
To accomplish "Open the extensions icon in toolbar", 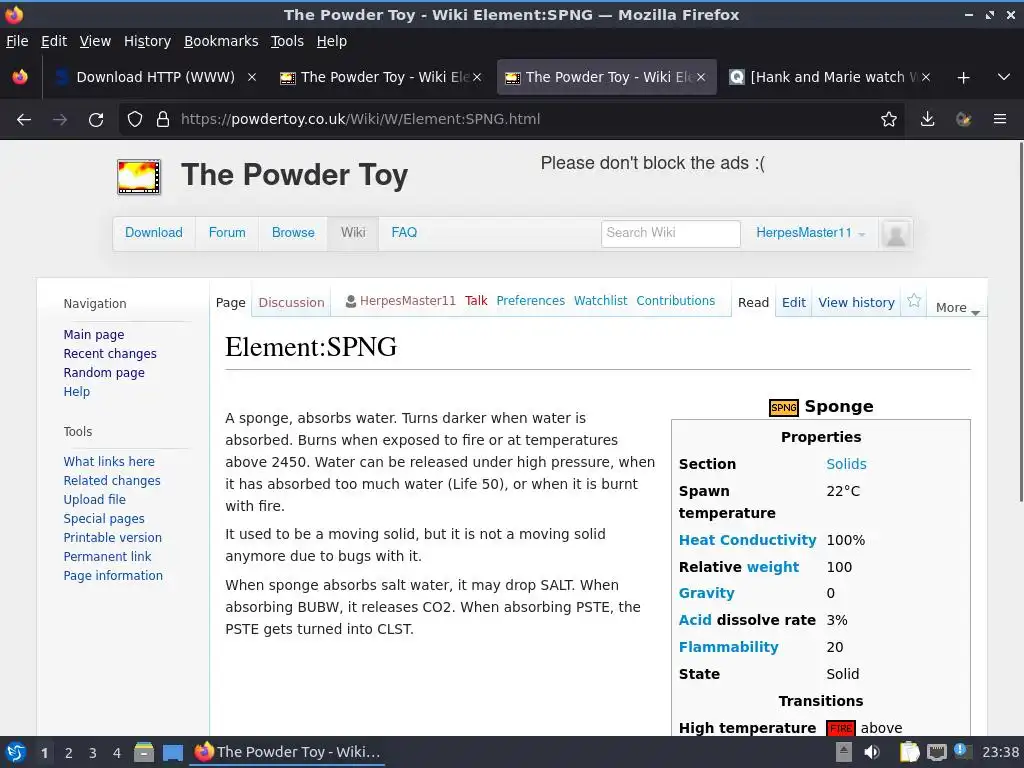I will coord(963,120).
